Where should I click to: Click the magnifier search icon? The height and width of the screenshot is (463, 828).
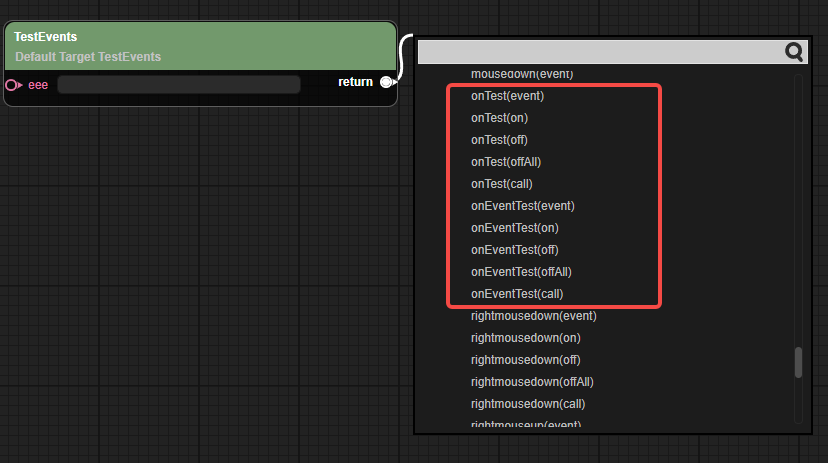(795, 52)
